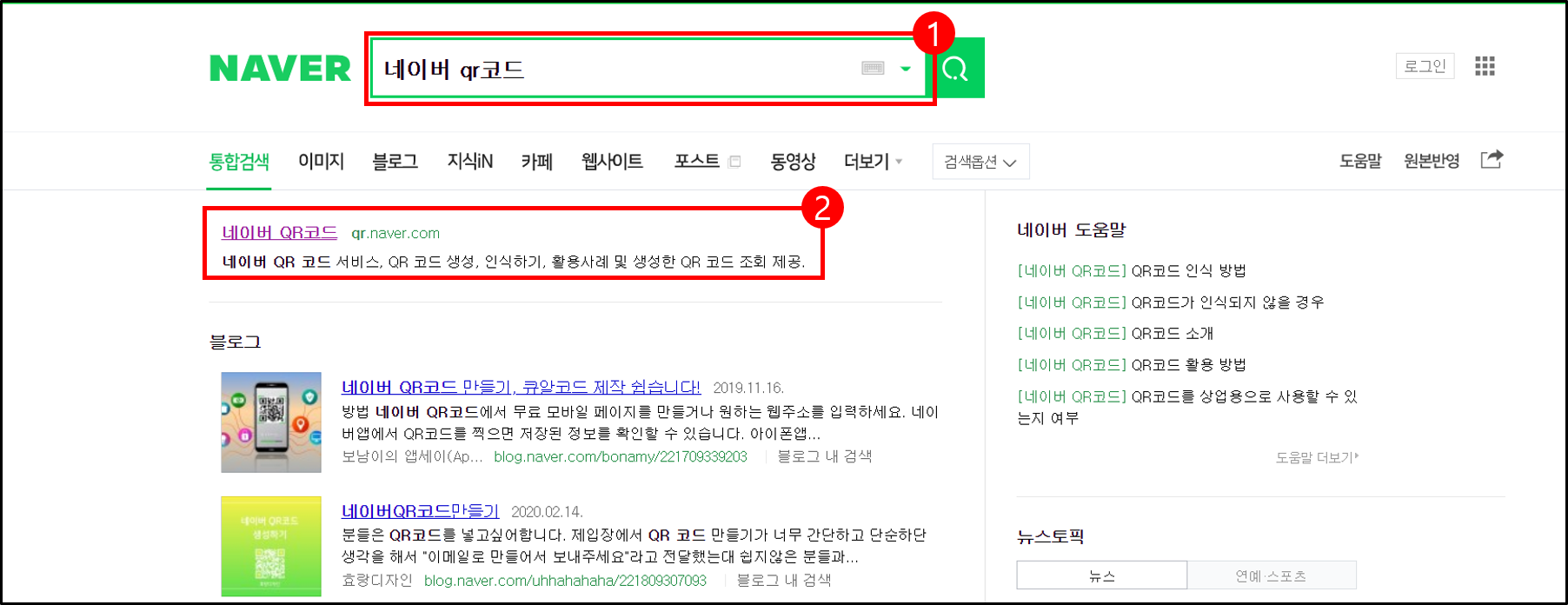Expand the search autocomplete dropdown arrow

point(906,69)
